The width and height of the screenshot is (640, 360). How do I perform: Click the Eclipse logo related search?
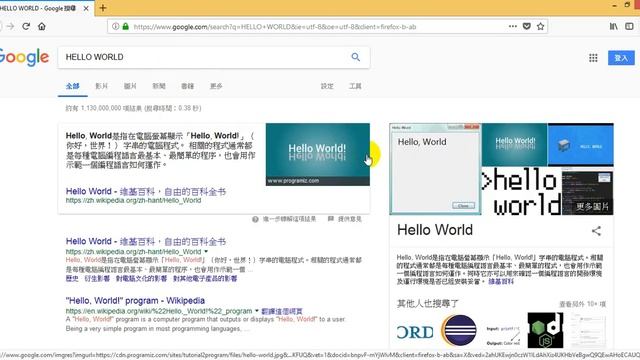[x=459, y=331]
